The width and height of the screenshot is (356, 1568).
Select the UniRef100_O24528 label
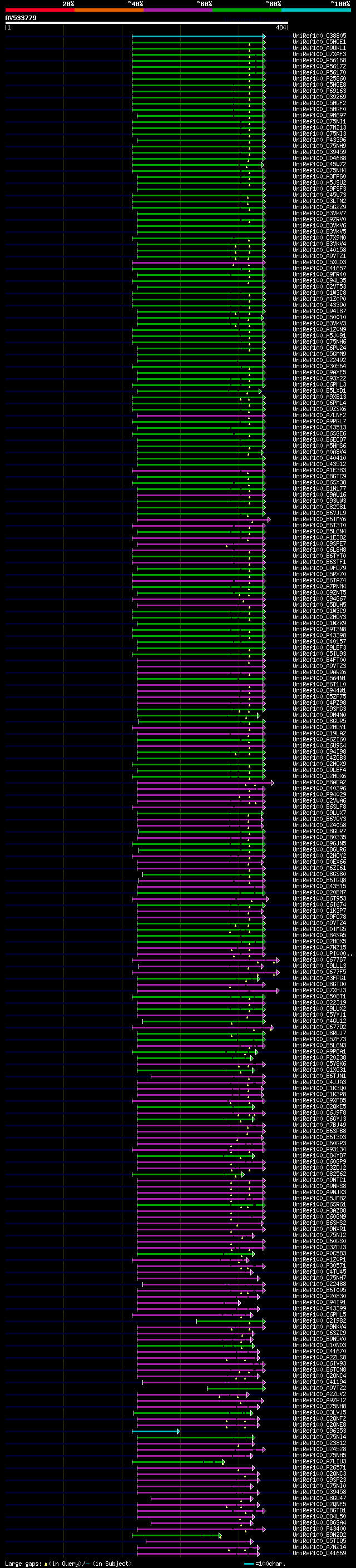coord(319,1450)
